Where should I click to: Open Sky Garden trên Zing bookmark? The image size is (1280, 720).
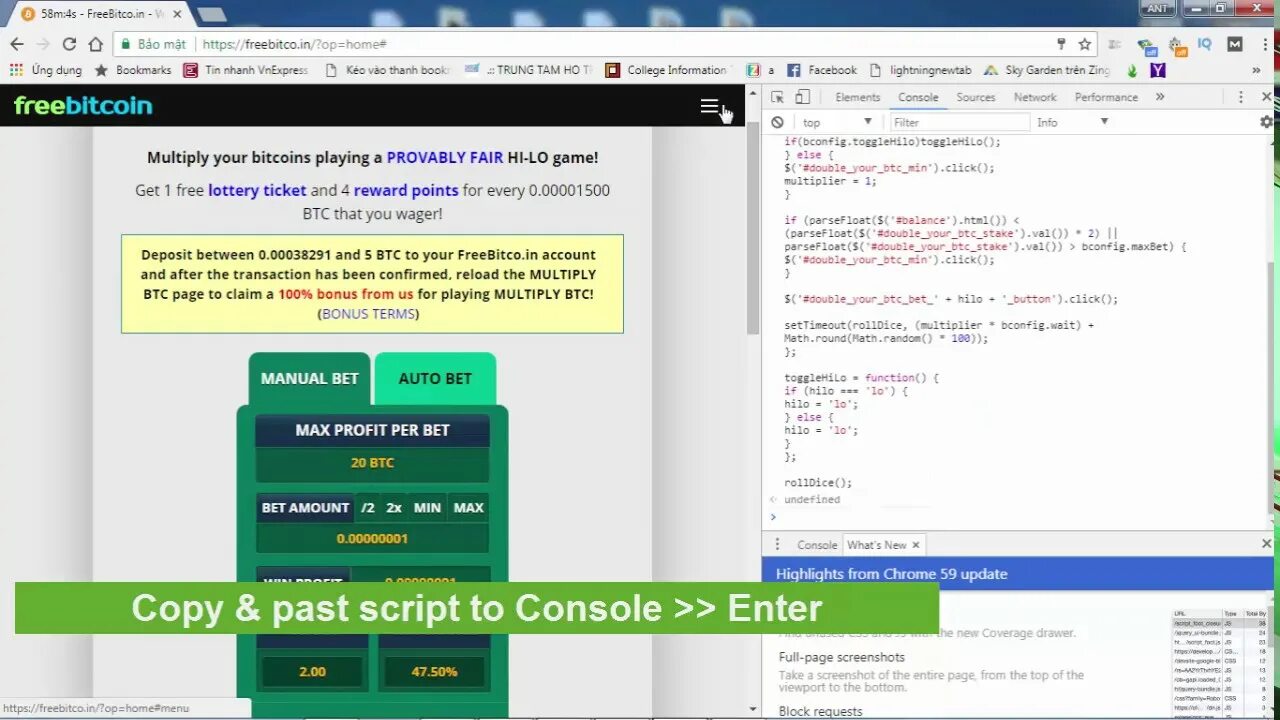(1047, 70)
